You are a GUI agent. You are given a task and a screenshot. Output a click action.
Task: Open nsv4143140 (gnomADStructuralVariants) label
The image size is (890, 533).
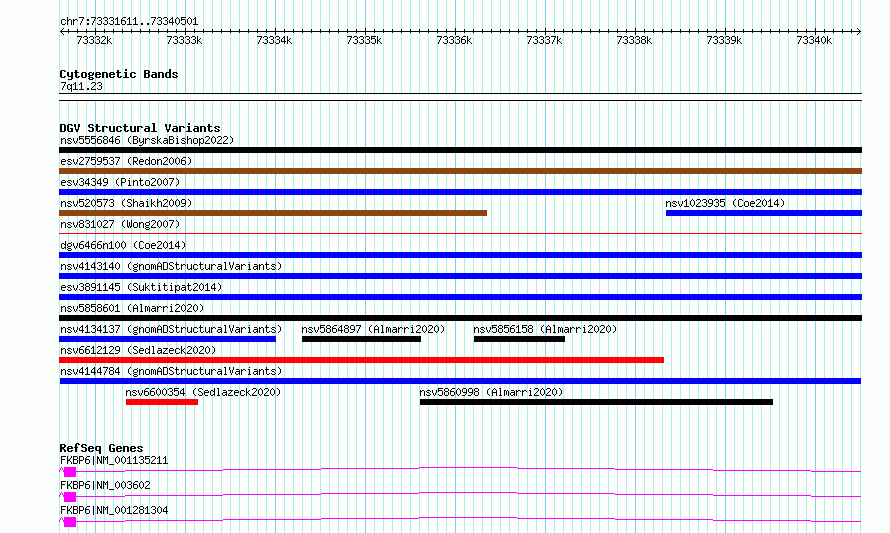pos(171,266)
